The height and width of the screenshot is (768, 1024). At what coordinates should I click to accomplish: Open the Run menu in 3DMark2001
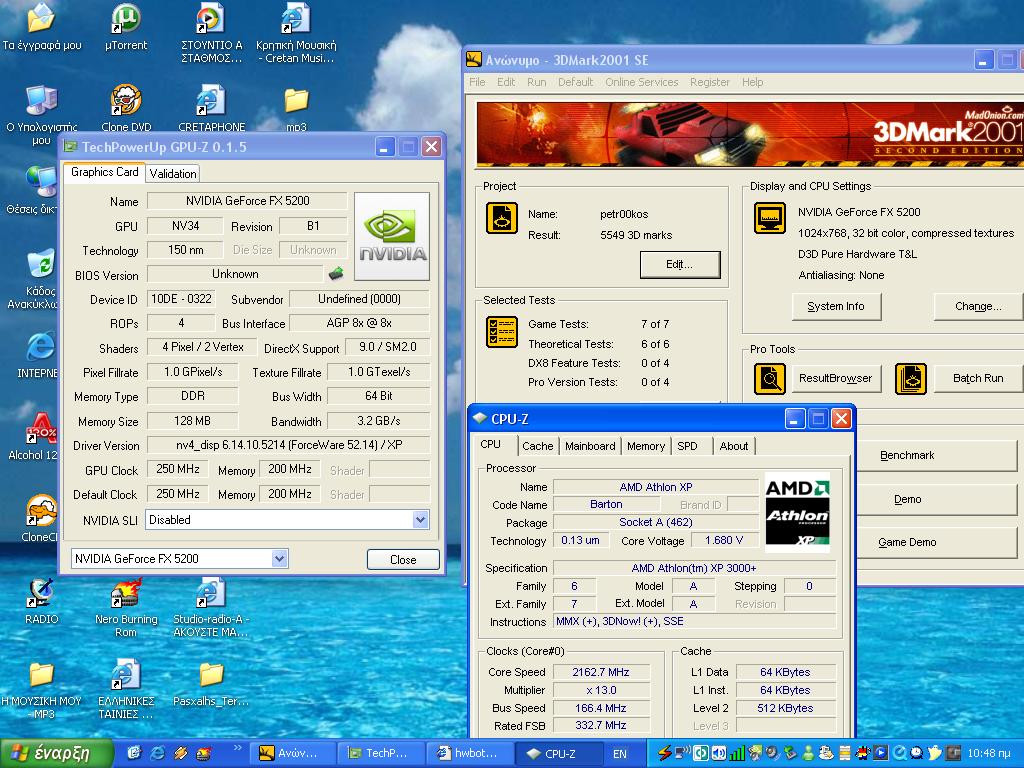537,82
